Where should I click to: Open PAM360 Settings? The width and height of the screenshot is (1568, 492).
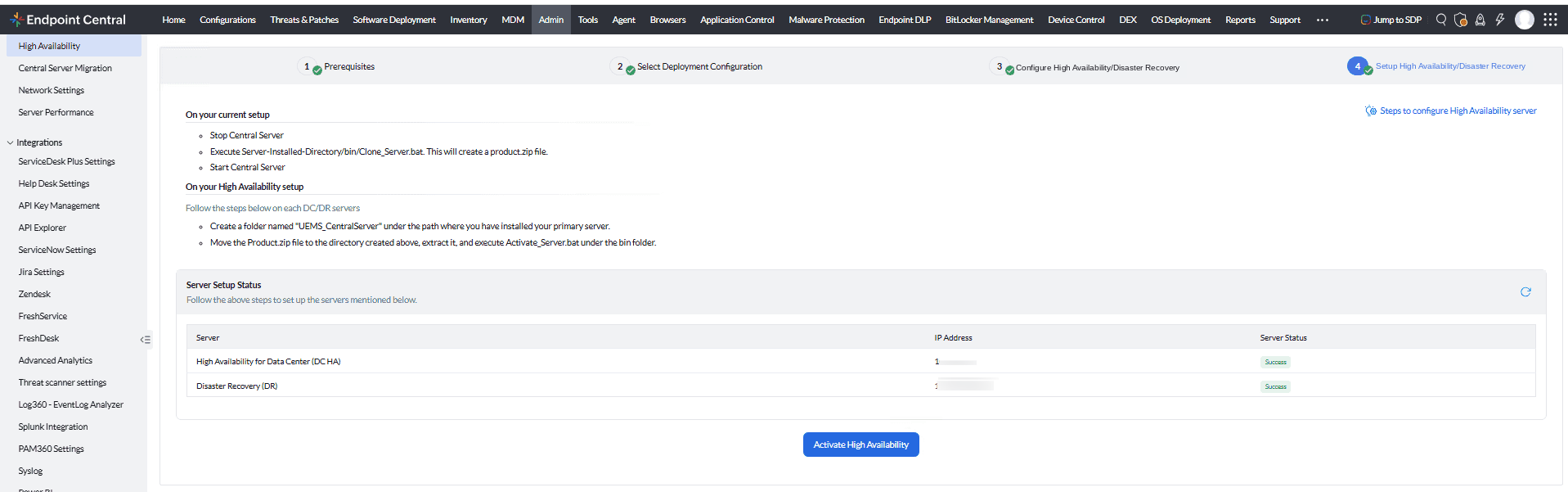tap(52, 449)
